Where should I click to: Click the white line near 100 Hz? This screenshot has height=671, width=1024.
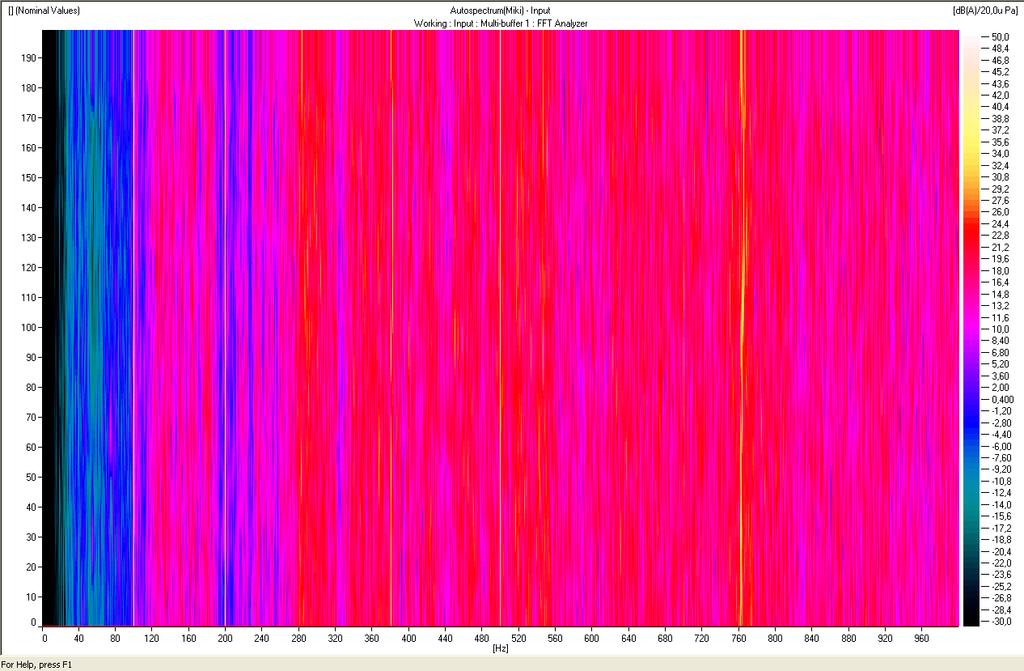click(133, 327)
